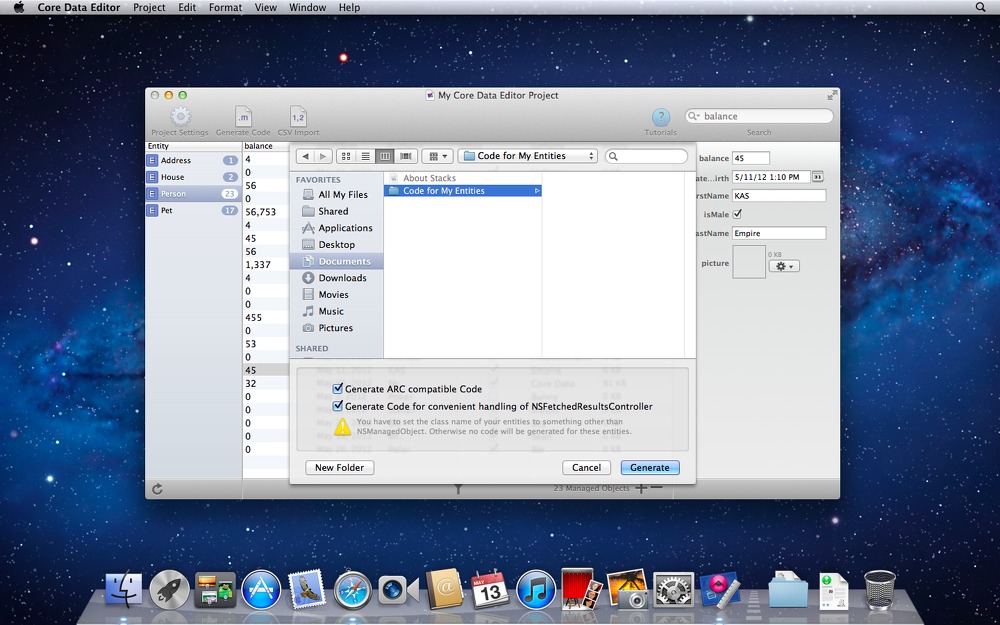Click the Generate button

(650, 467)
